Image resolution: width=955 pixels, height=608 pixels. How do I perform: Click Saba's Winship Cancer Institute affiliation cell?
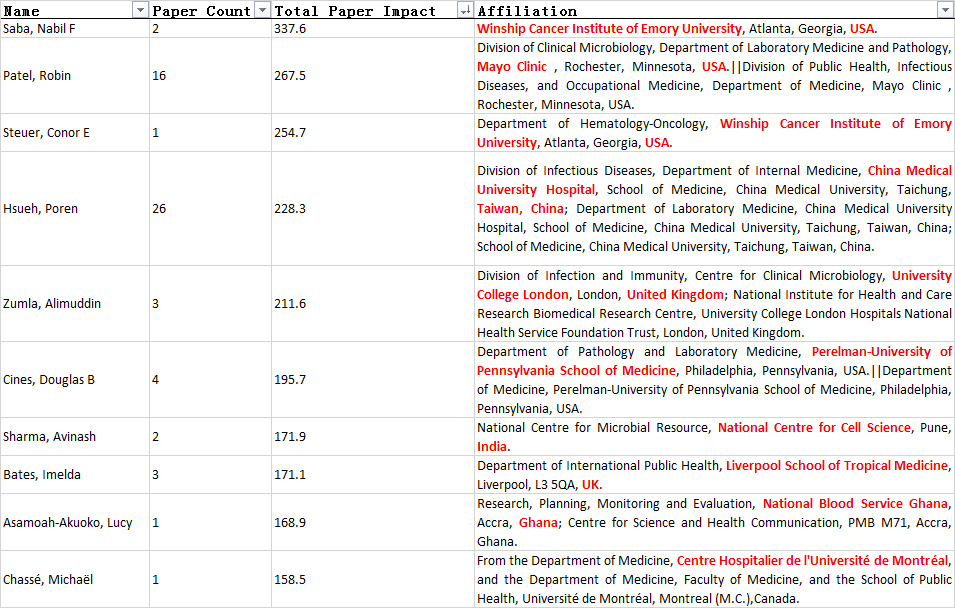tap(714, 29)
